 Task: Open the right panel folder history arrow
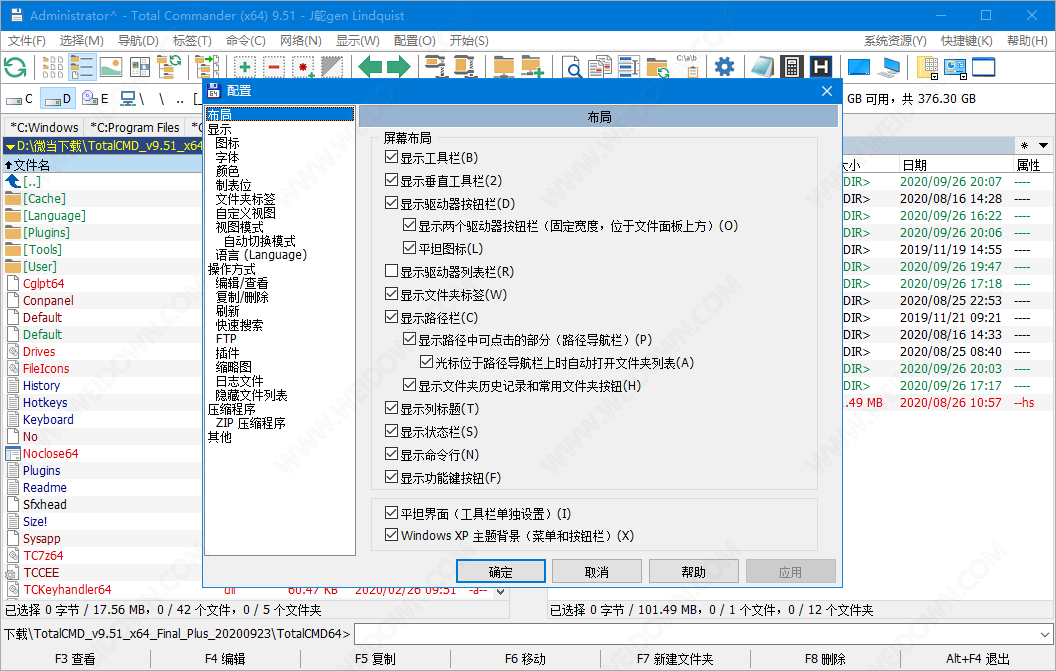click(1043, 146)
